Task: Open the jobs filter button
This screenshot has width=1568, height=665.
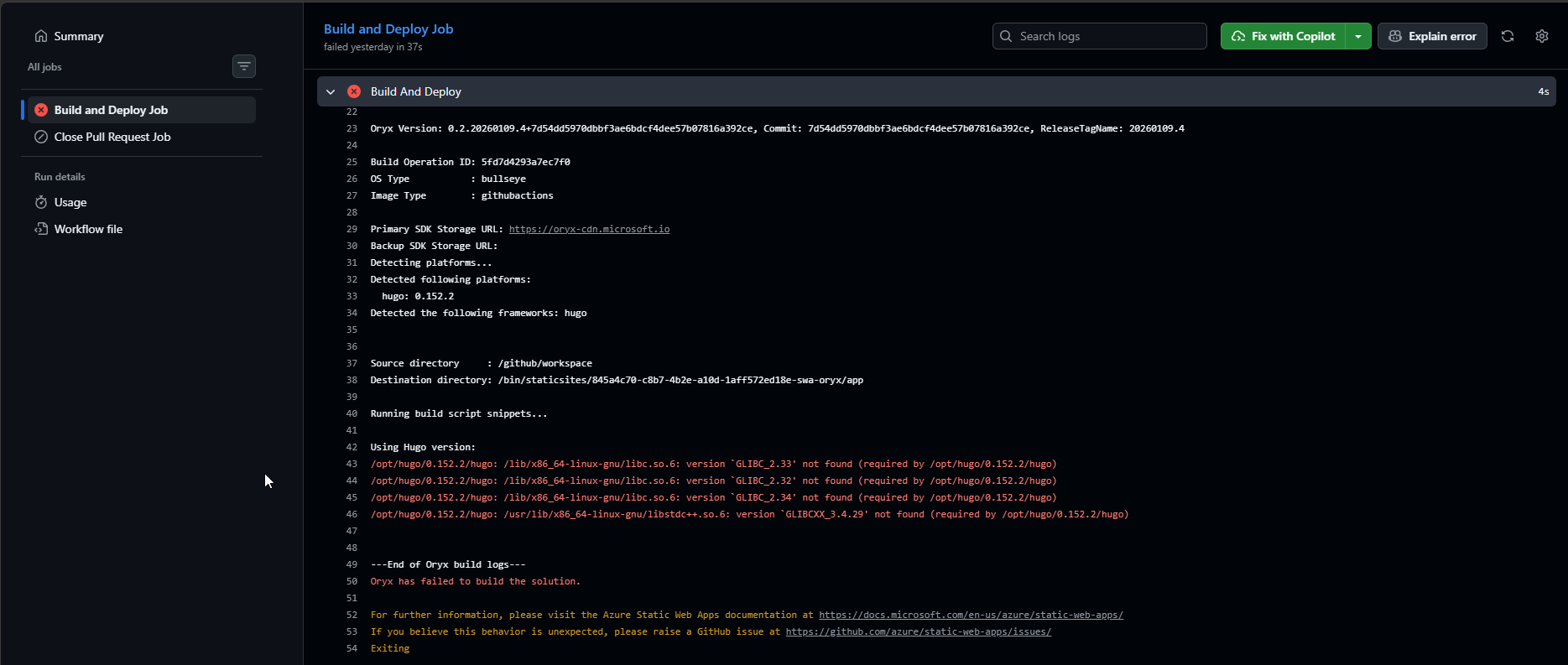Action: [x=244, y=66]
